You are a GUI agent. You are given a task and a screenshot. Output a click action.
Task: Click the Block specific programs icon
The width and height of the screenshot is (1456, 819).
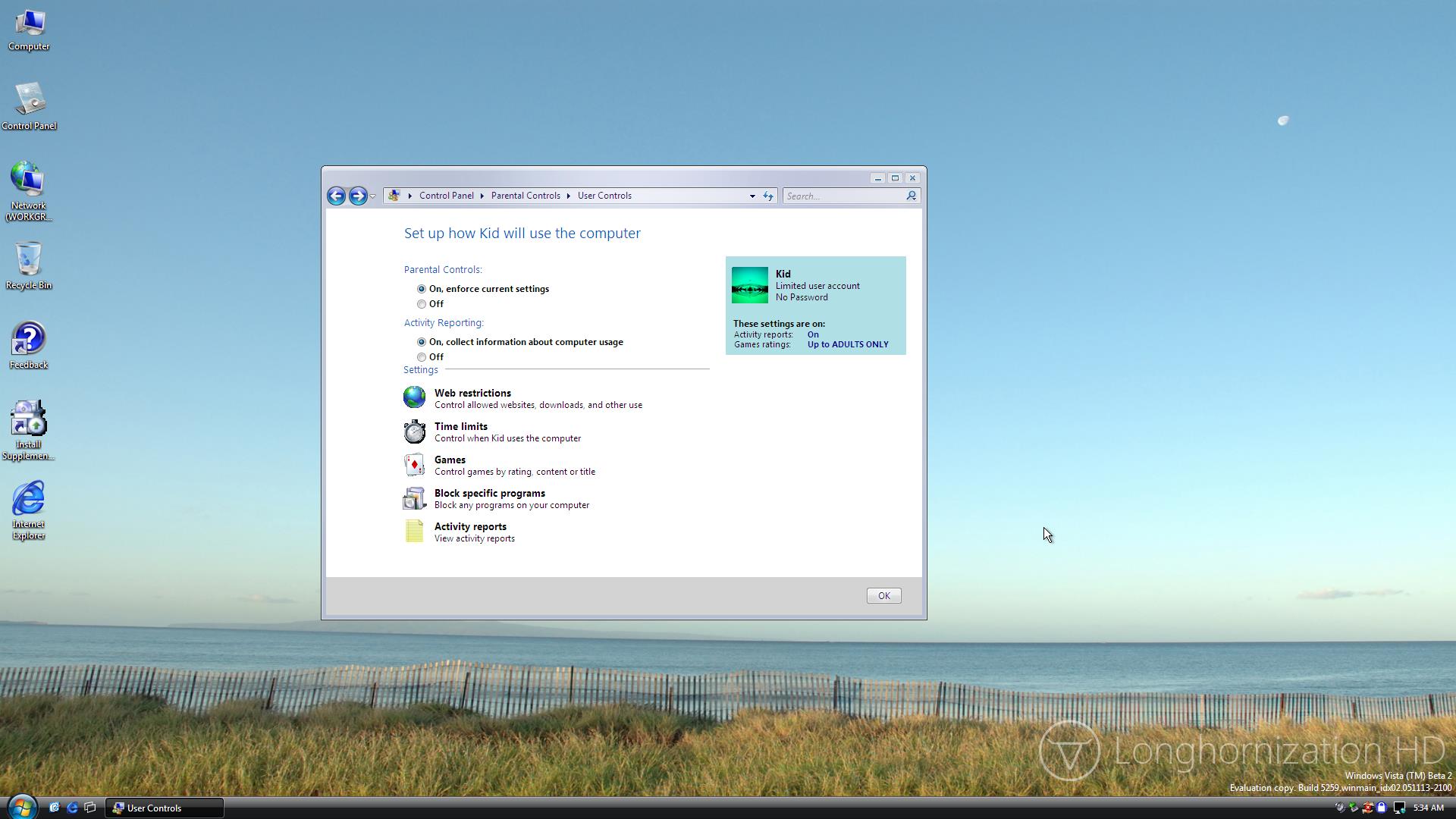coord(414,498)
